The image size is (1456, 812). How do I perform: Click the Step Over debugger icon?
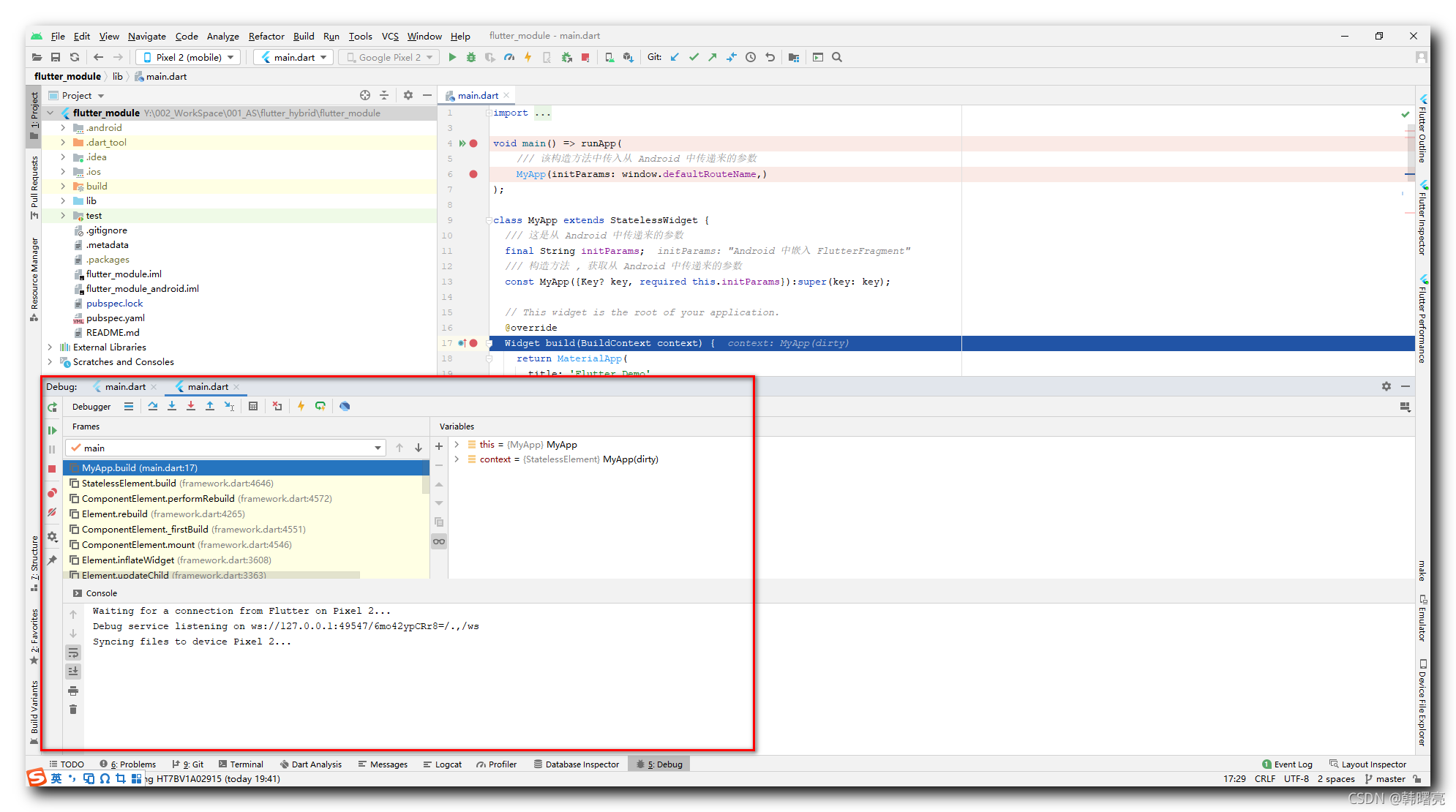coord(152,406)
